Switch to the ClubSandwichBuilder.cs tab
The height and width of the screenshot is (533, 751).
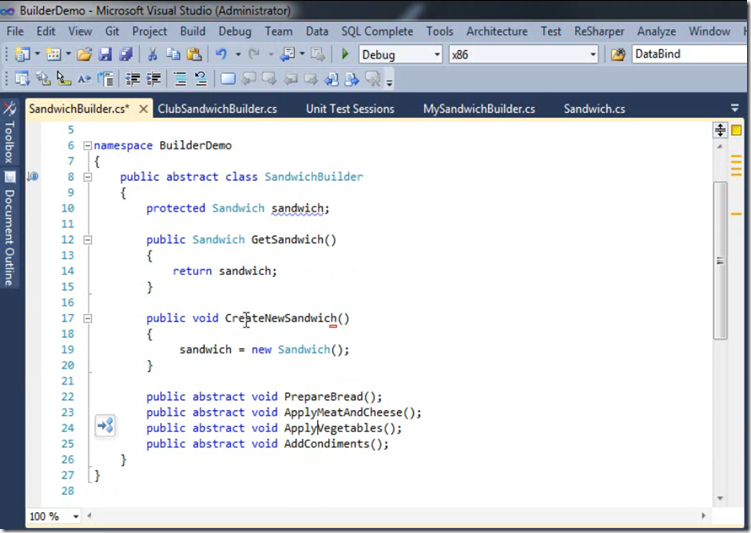point(217,109)
